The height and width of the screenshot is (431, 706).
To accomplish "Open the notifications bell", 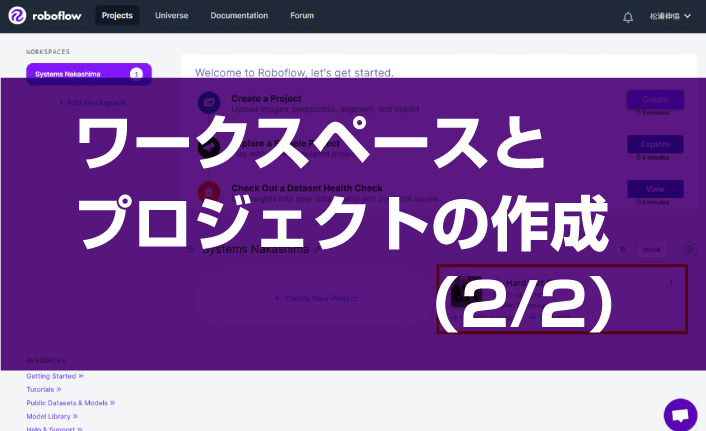I will point(628,17).
